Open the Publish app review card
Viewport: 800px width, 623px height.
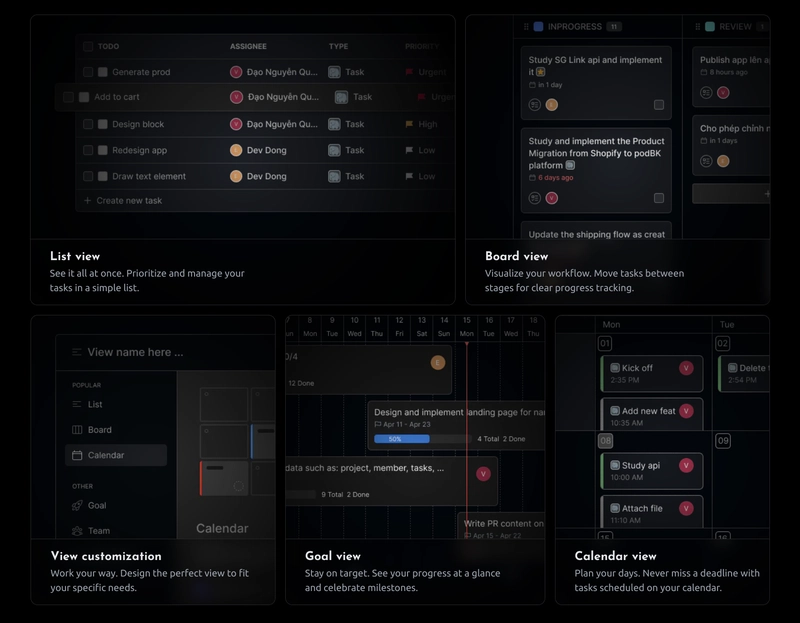tap(731, 77)
